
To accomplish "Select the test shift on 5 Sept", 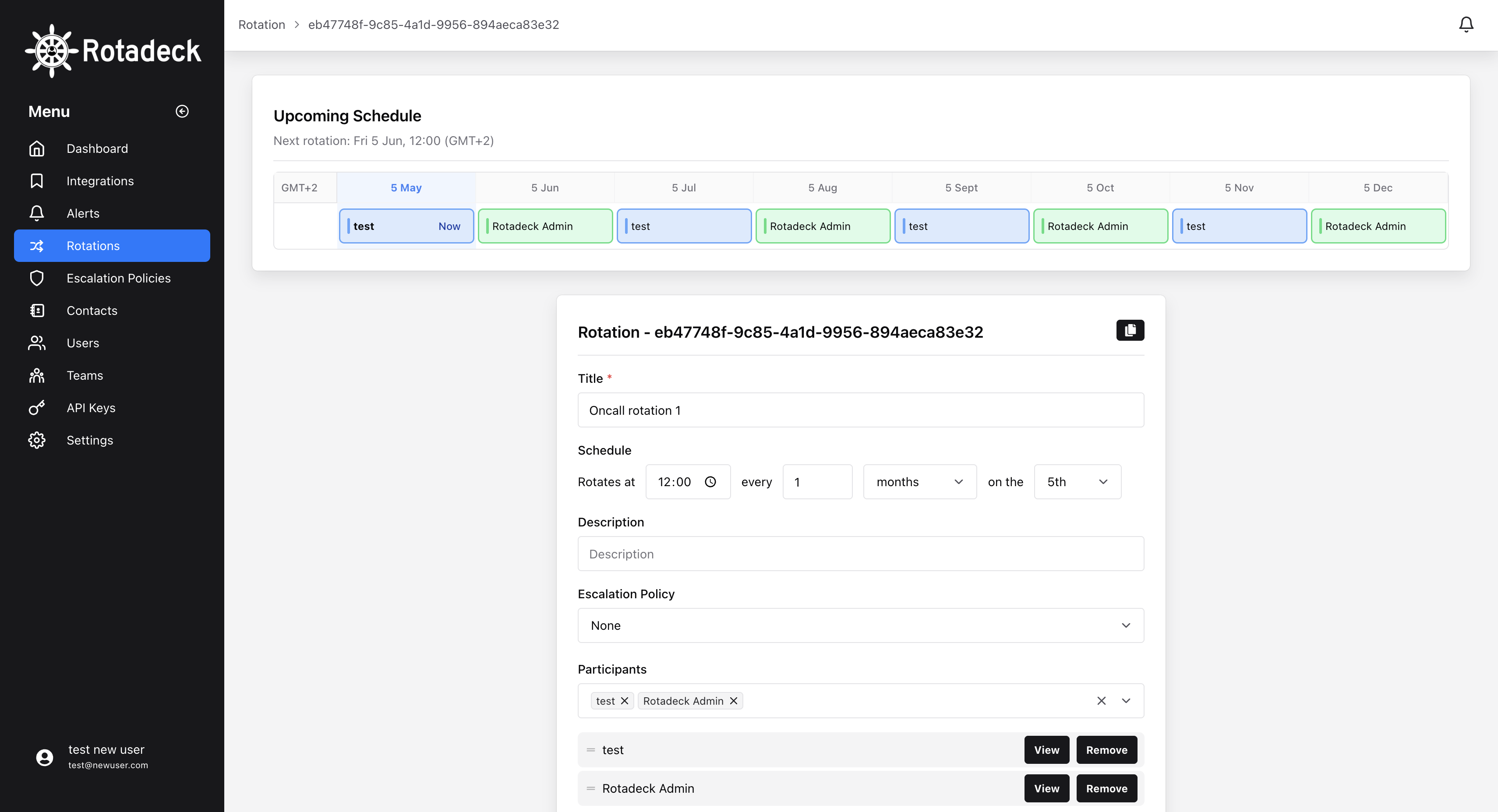I will point(962,226).
